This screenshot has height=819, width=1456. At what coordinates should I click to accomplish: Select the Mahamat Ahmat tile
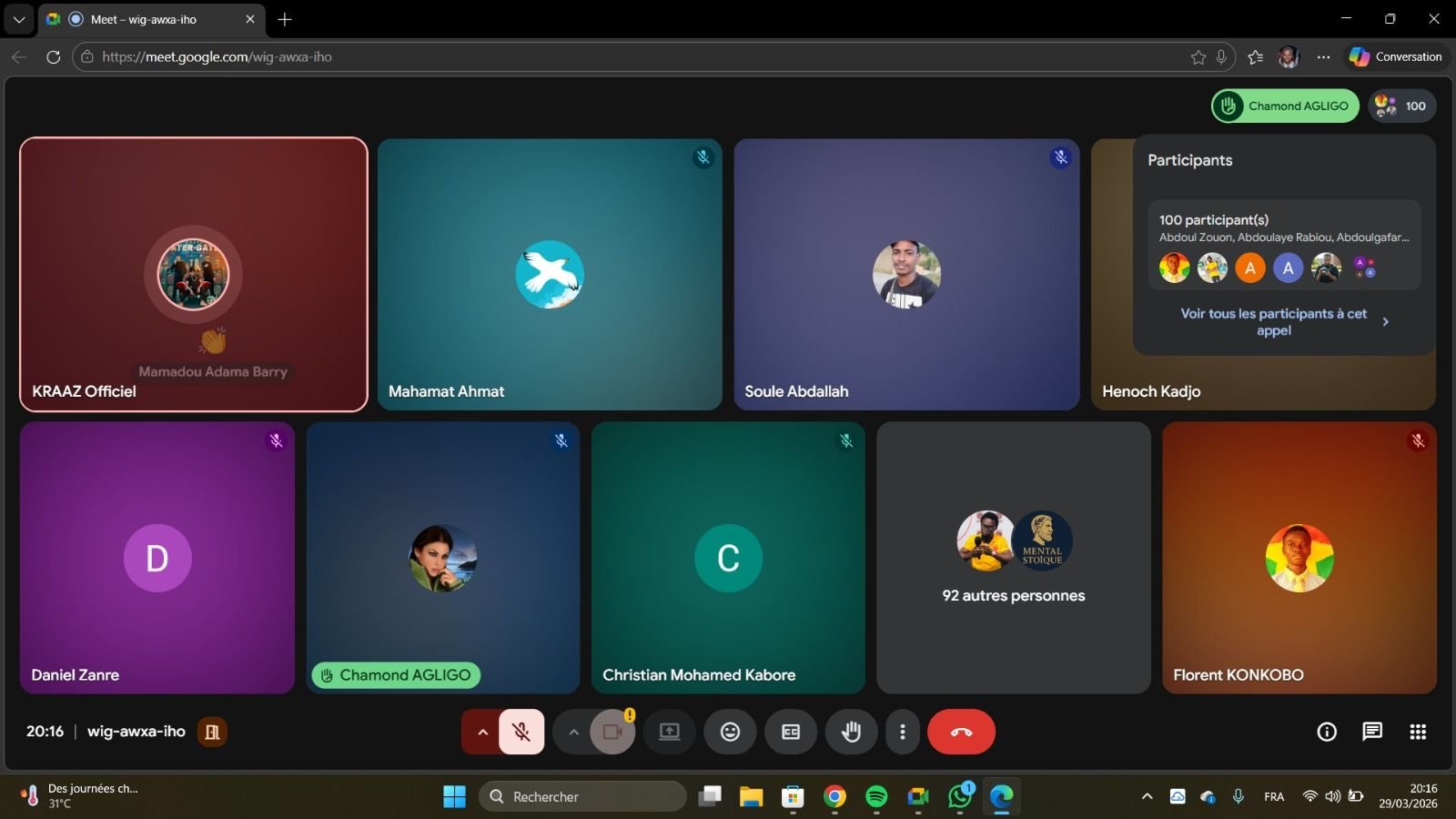coord(550,274)
